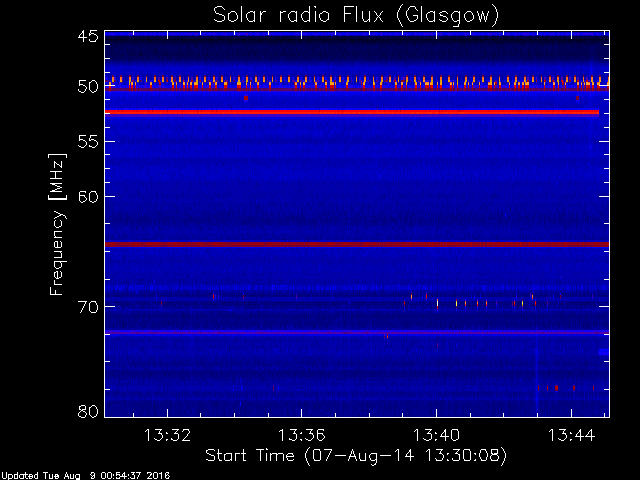This screenshot has width=640, height=480.
Task: Click the 70 frequency tick label
Action: pos(88,307)
